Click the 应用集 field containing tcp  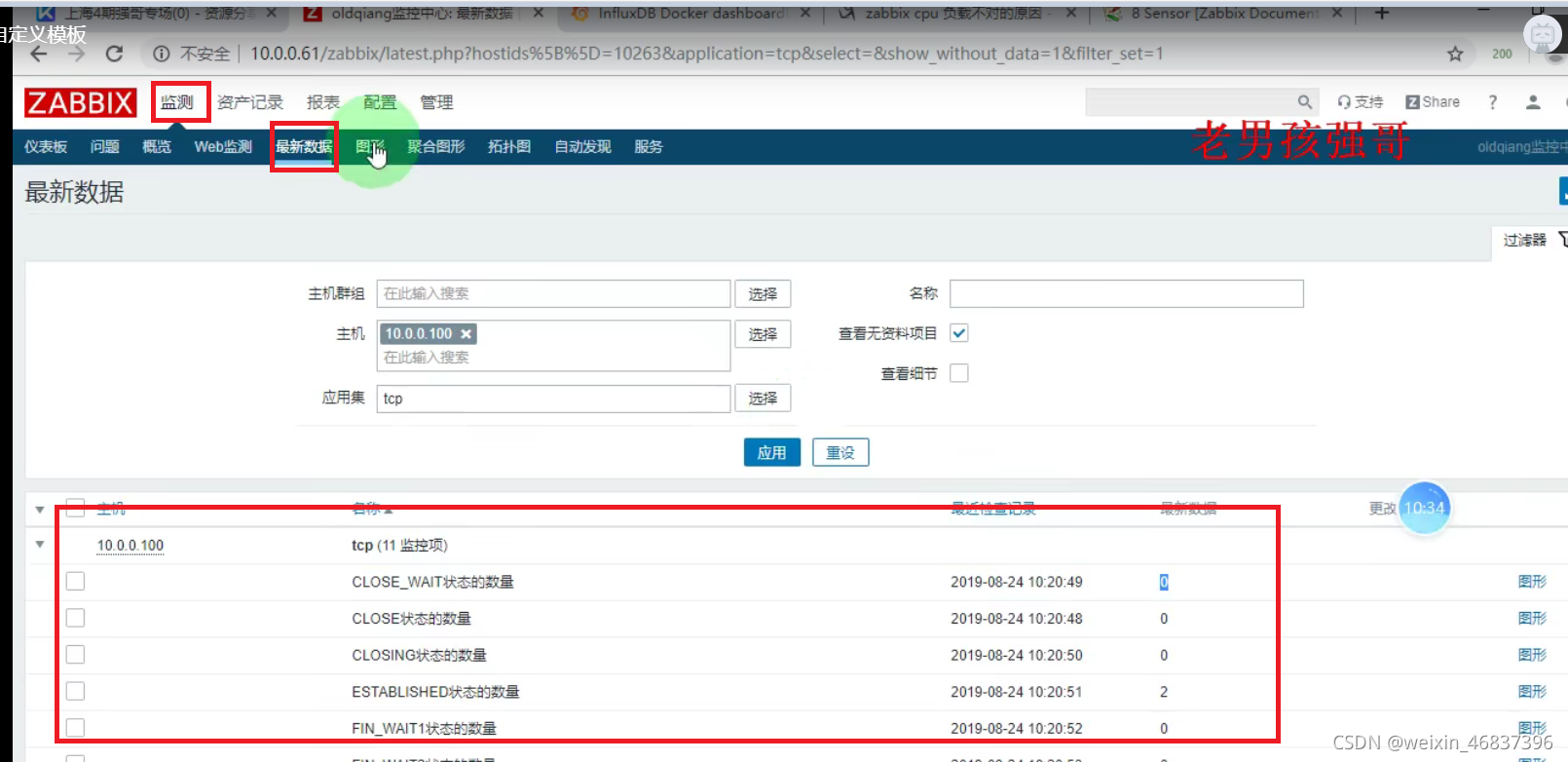tap(554, 398)
